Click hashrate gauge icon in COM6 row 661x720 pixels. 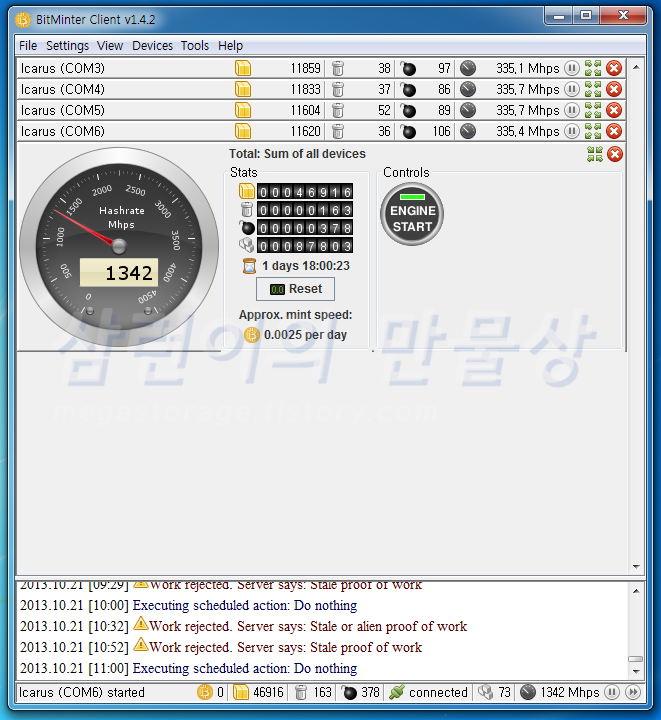point(468,131)
